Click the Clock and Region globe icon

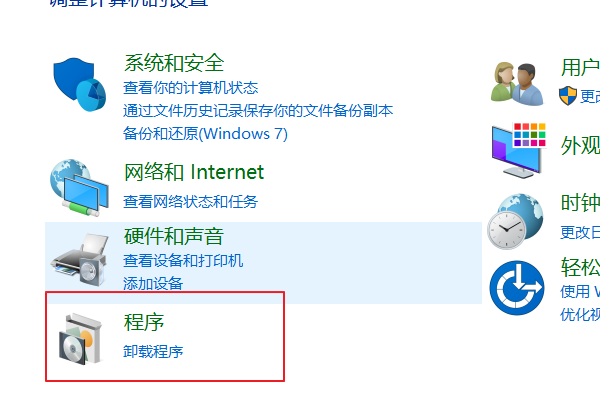point(515,221)
